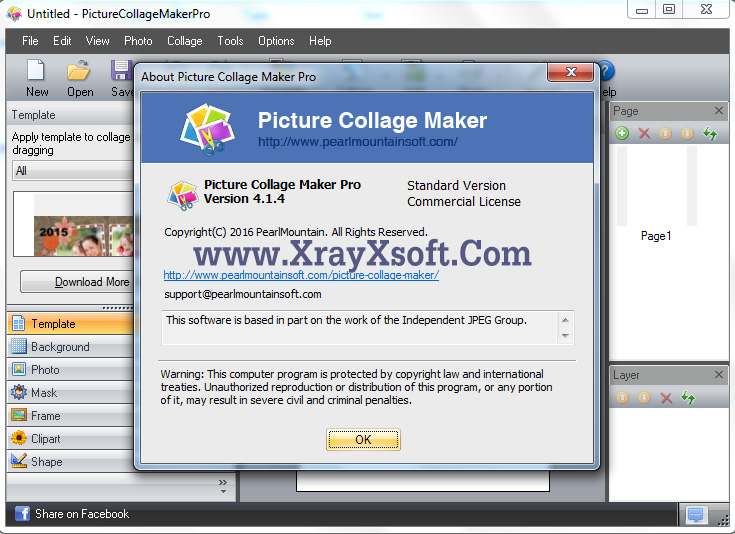Open pearlmountainsoft.com link in blue banner
This screenshot has height=534, width=735.
(358, 142)
